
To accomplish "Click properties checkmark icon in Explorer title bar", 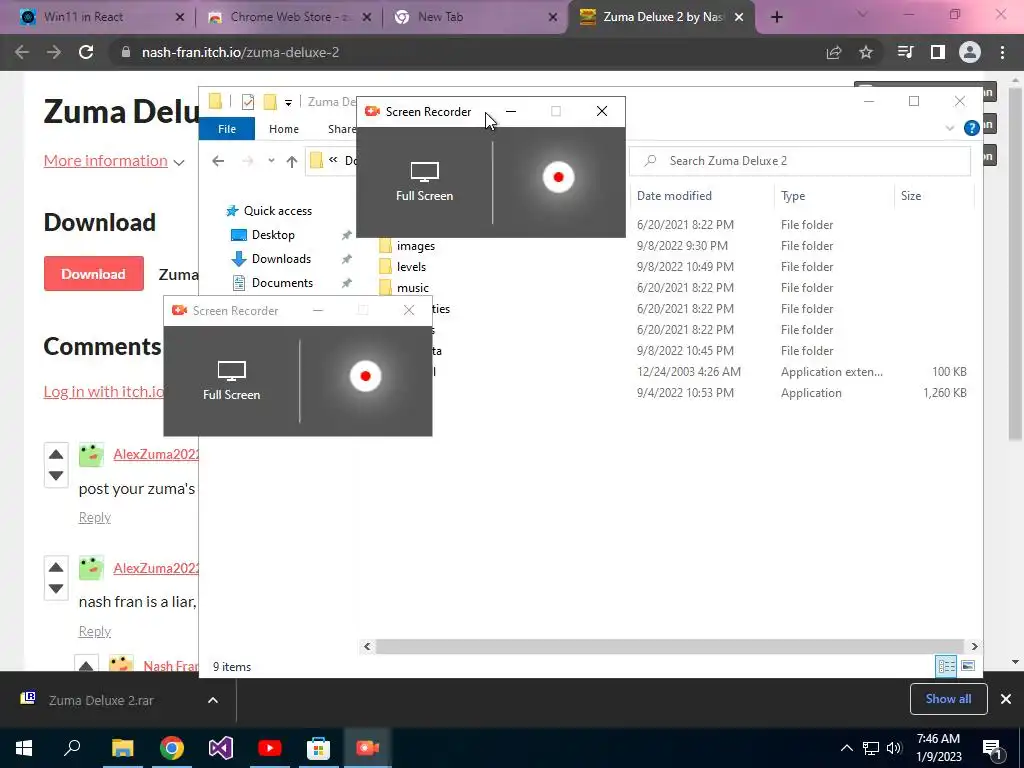I will pos(248,102).
